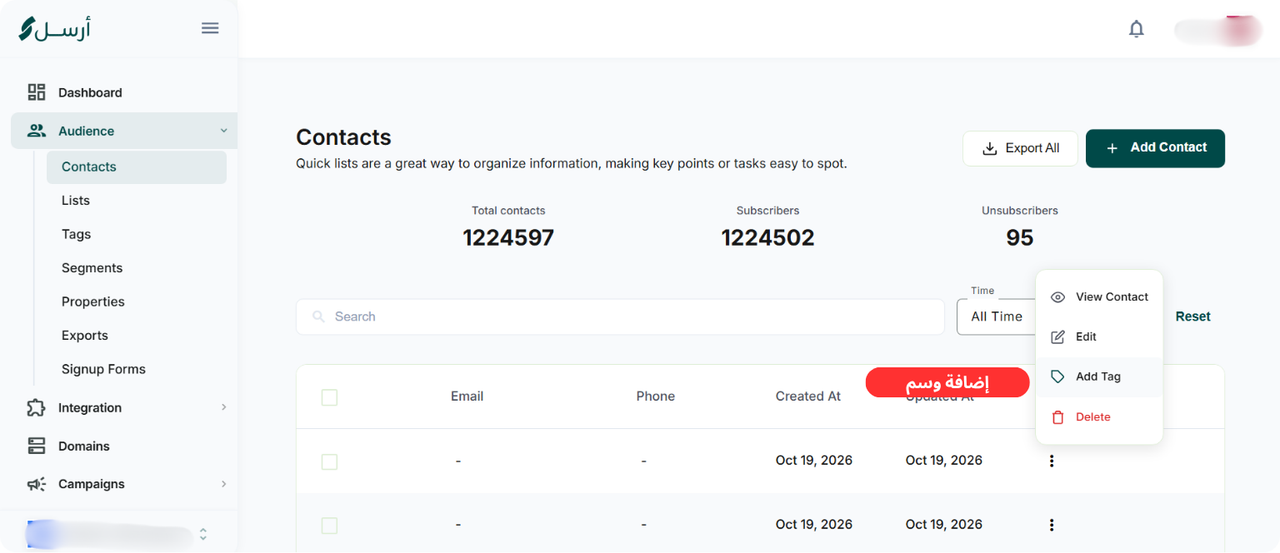Expand the Campaigns section chevron
Screen dimensions: 1280x553
point(223,484)
